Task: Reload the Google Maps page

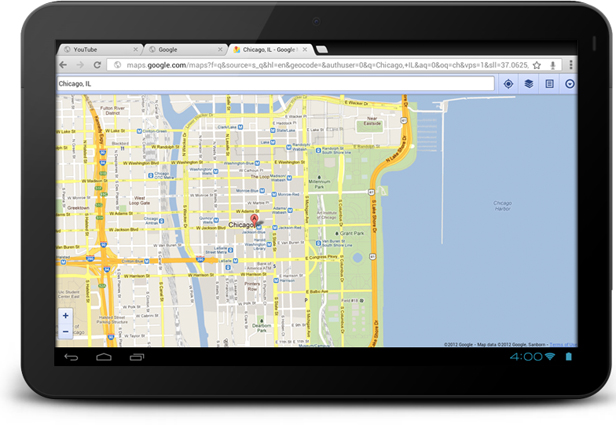Action: 97,65
